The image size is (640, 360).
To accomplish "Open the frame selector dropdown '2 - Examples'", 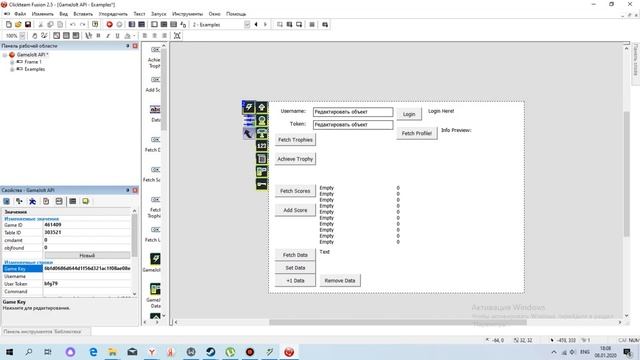I will 247,24.
